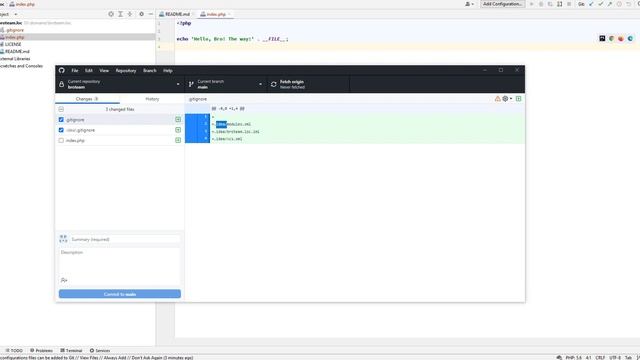Image resolution: width=640 pixels, height=360 pixels.
Task: Toggle the select-all changed files checkbox
Action: [61, 109]
